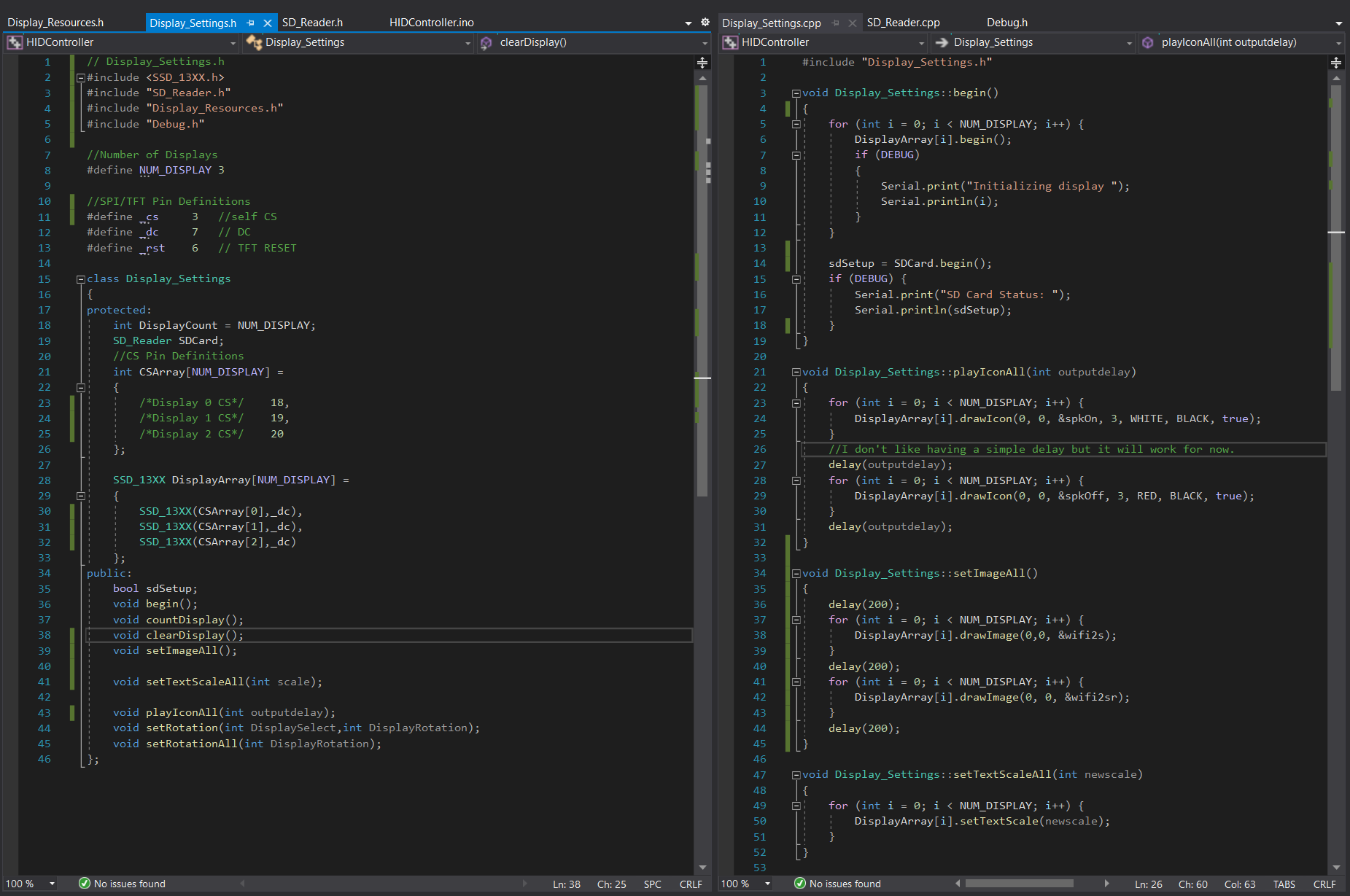This screenshot has height=896, width=1350.
Task: Open right pane active files dropdown arrow
Action: (x=1338, y=23)
